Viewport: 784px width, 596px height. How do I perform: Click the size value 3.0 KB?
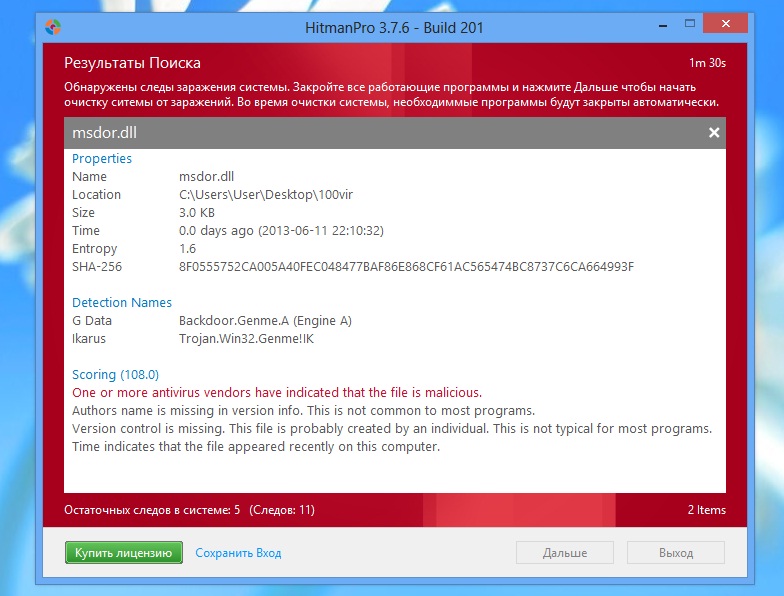click(197, 212)
